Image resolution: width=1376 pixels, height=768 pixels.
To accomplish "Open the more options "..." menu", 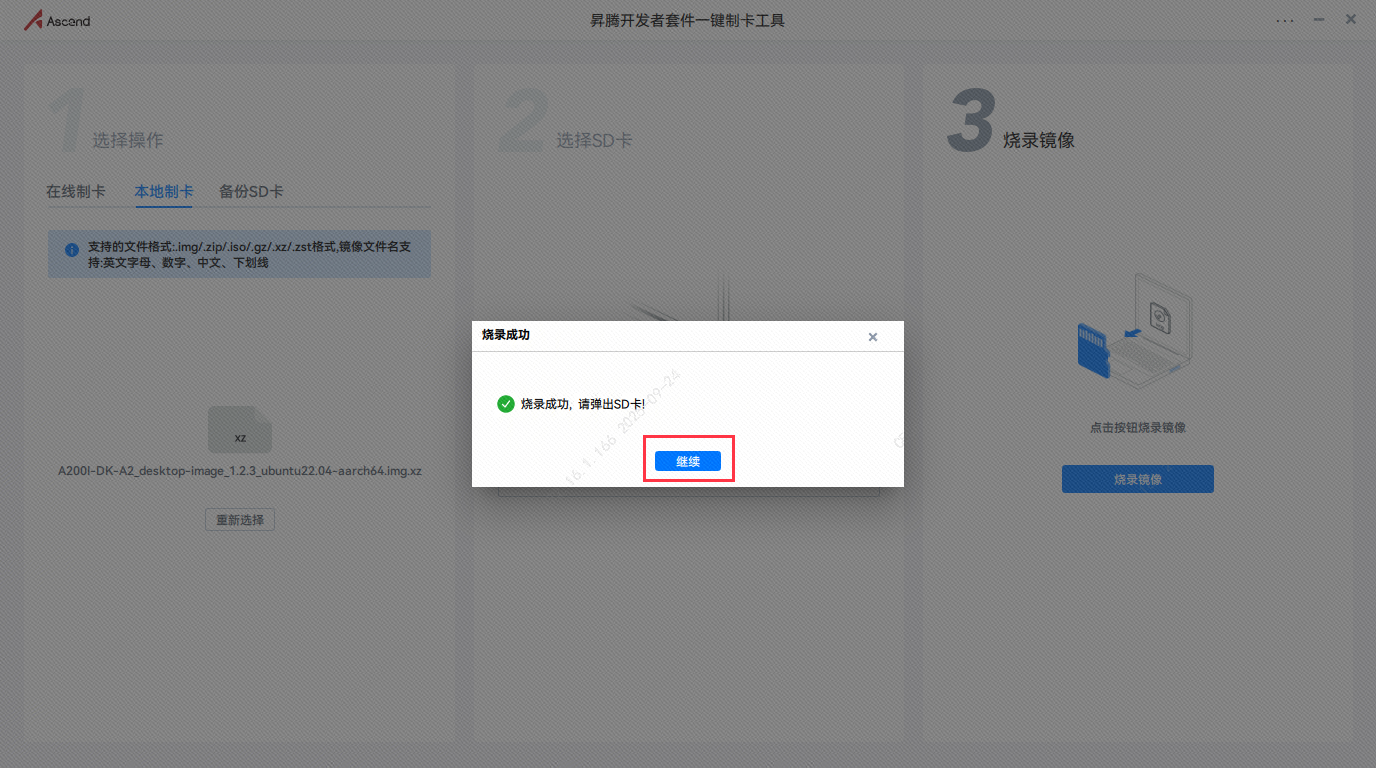I will pyautogui.click(x=1285, y=19).
